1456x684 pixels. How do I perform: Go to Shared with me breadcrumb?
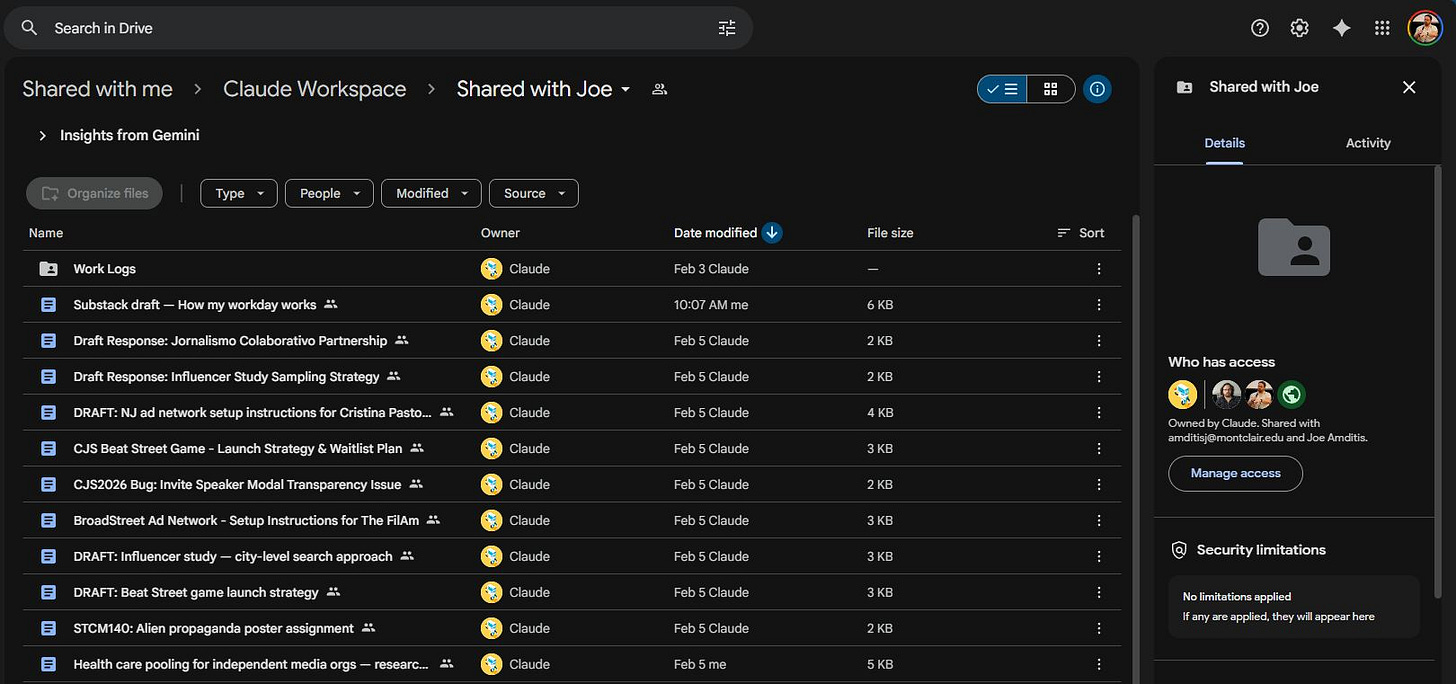click(x=97, y=89)
